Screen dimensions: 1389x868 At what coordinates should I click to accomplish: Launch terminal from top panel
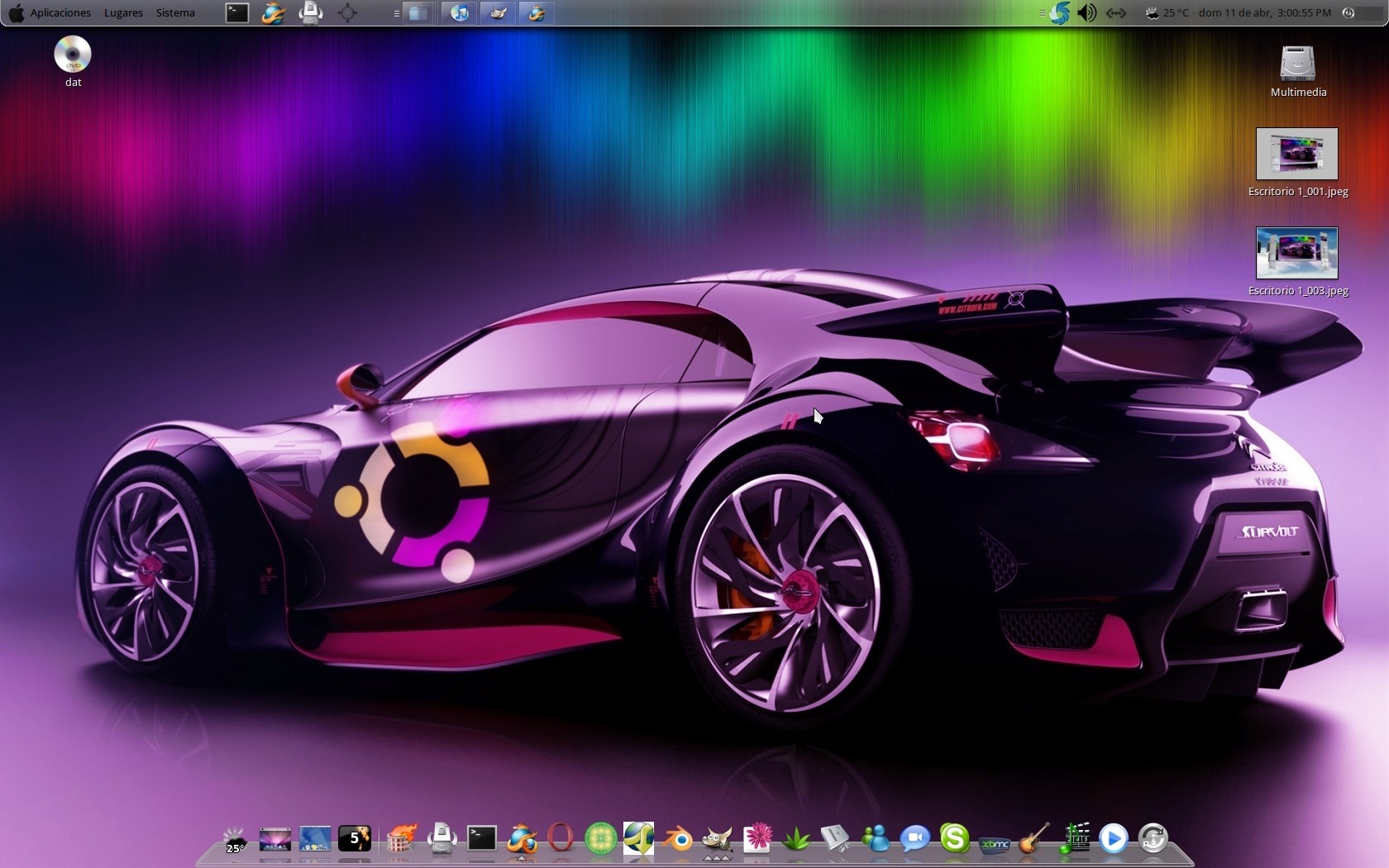click(237, 12)
